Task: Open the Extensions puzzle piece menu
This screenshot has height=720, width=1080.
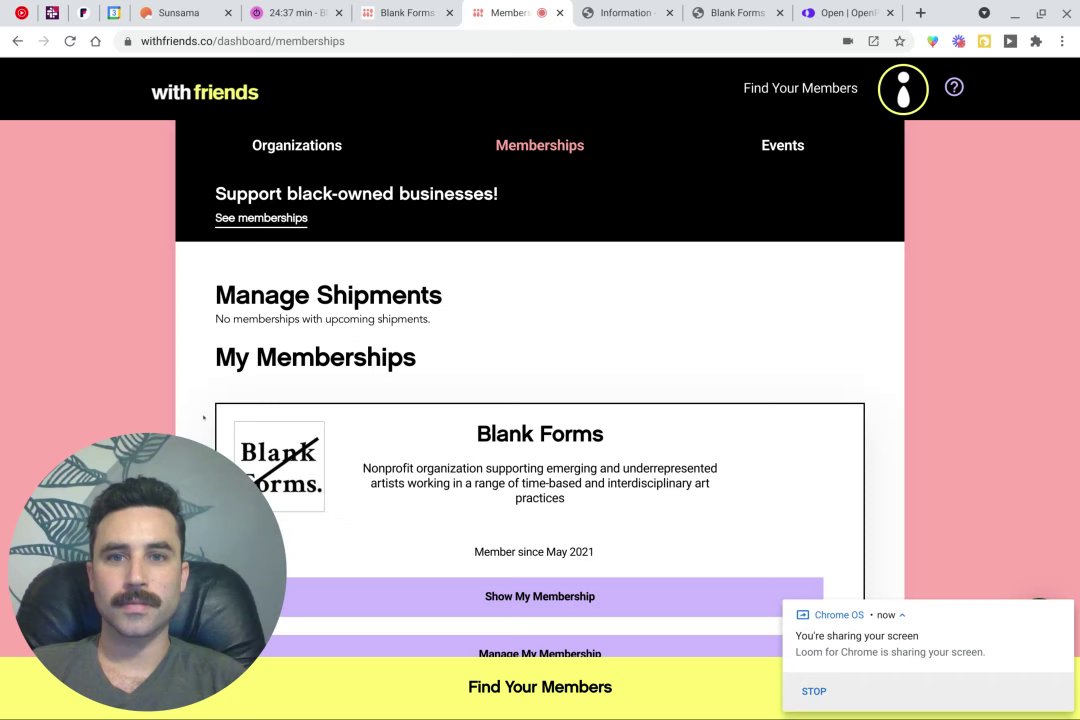Action: [1036, 41]
